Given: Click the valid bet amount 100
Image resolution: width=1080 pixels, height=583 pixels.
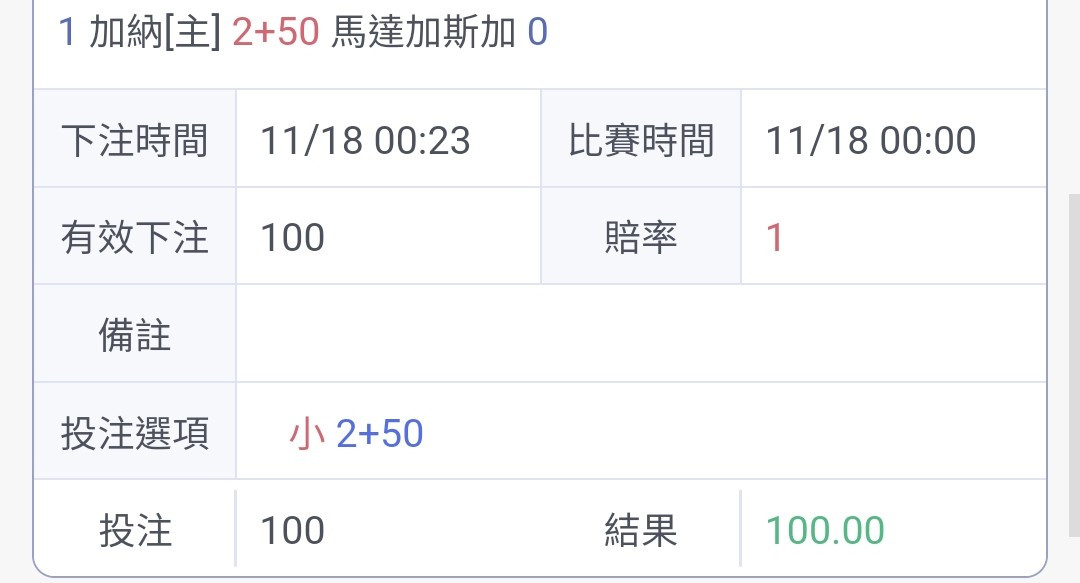Looking at the screenshot, I should 293,238.
